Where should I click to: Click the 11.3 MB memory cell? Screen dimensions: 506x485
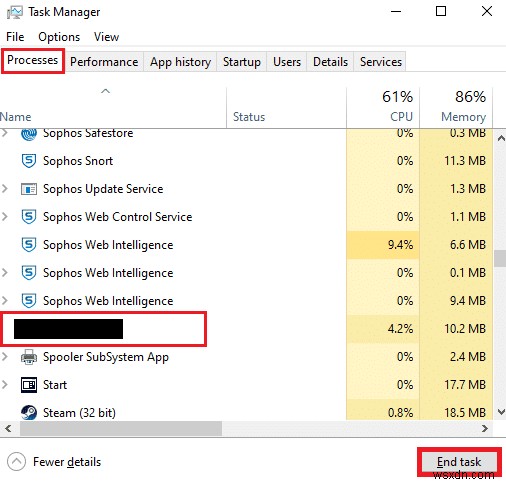456,161
